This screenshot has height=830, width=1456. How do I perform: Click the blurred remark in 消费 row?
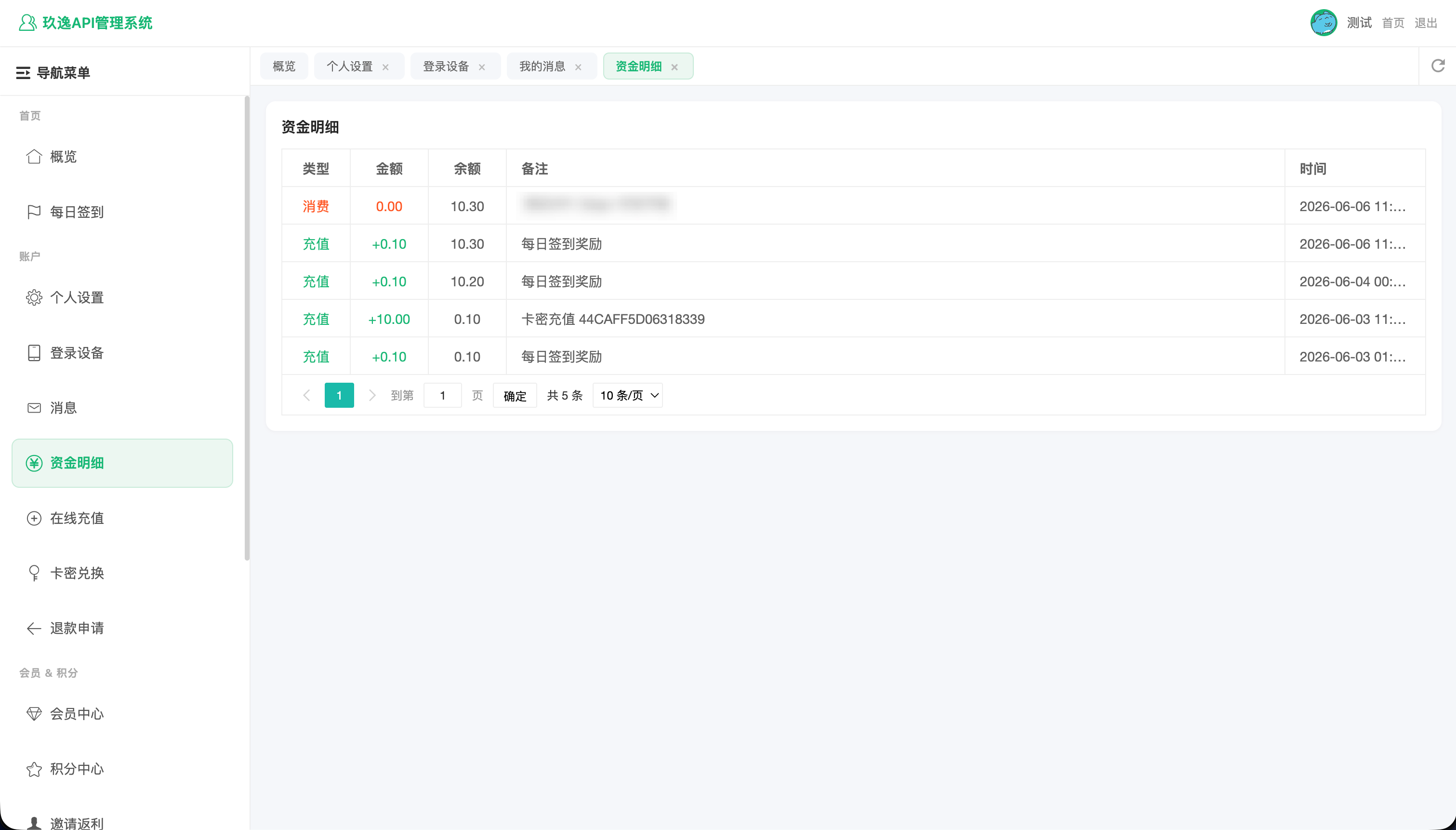point(596,203)
